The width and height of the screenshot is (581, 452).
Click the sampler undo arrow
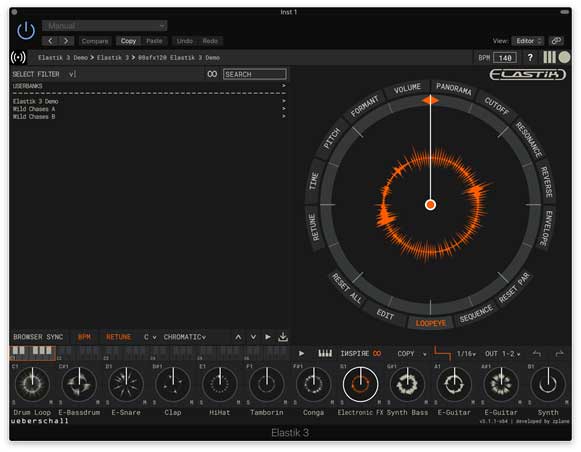point(537,354)
